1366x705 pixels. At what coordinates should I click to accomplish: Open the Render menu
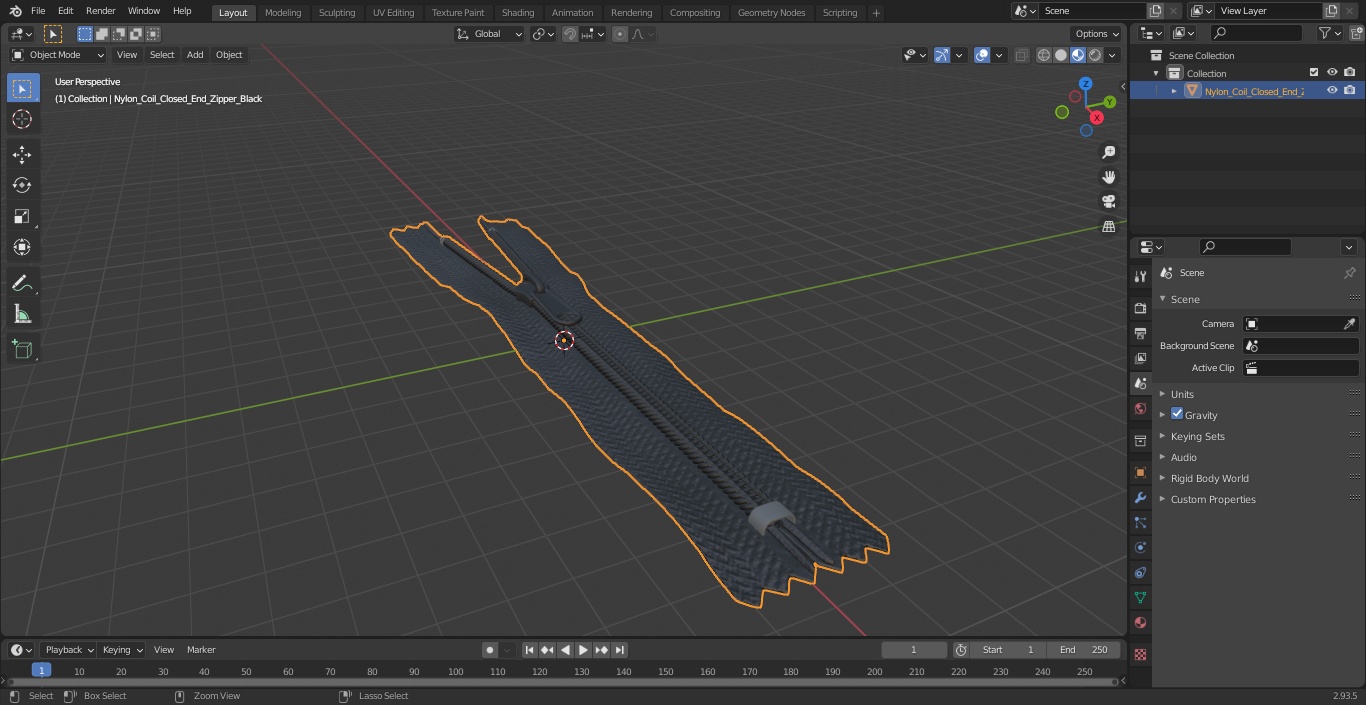pos(100,11)
